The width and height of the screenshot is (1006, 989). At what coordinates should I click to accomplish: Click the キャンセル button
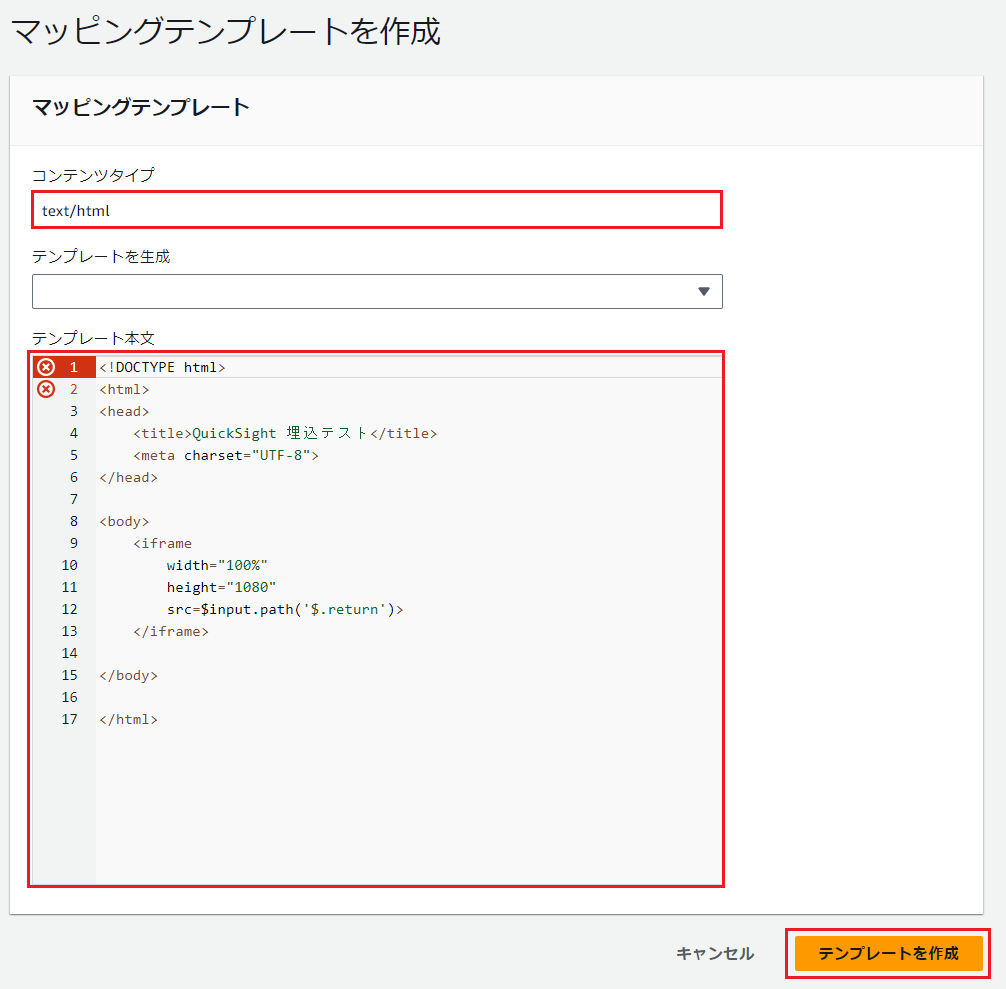pos(715,953)
